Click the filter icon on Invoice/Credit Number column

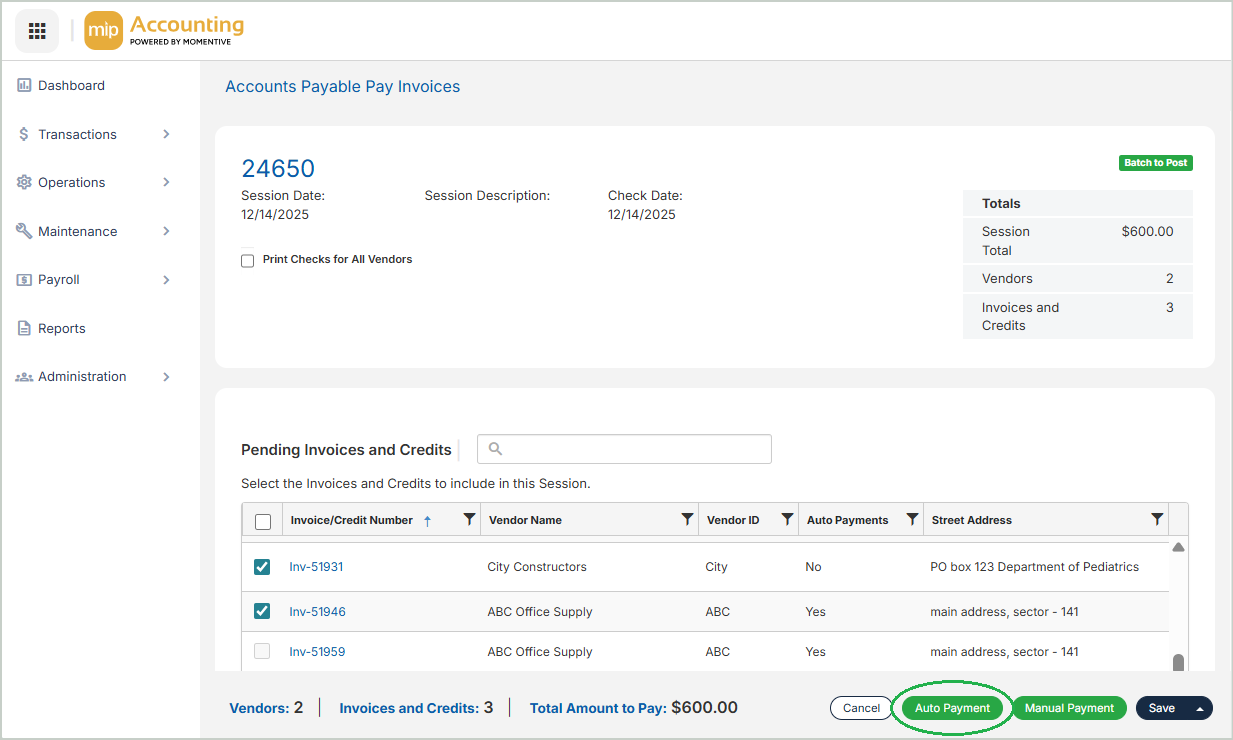(469, 520)
